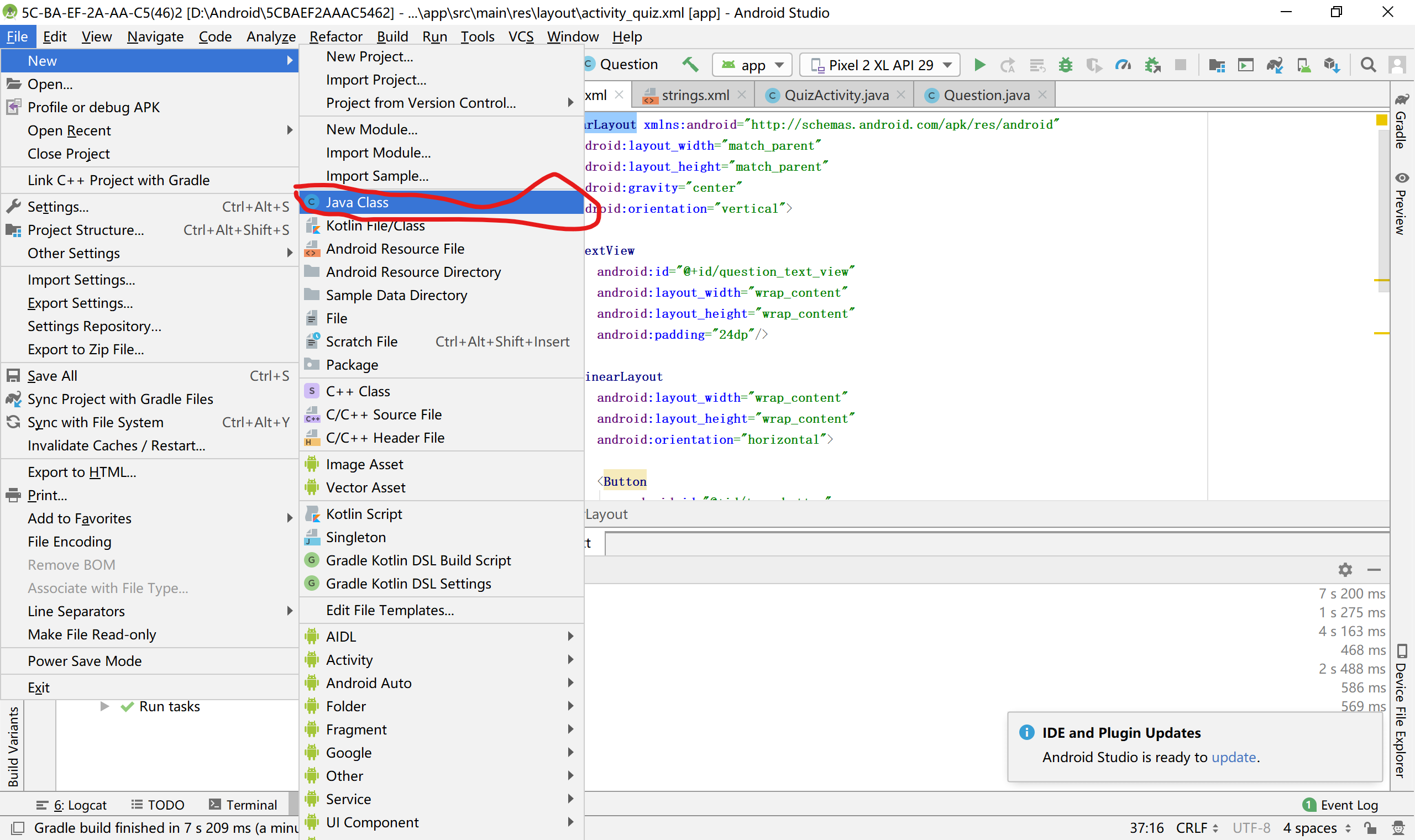Click the update link in the notification
The image size is (1415, 840).
point(1233,757)
